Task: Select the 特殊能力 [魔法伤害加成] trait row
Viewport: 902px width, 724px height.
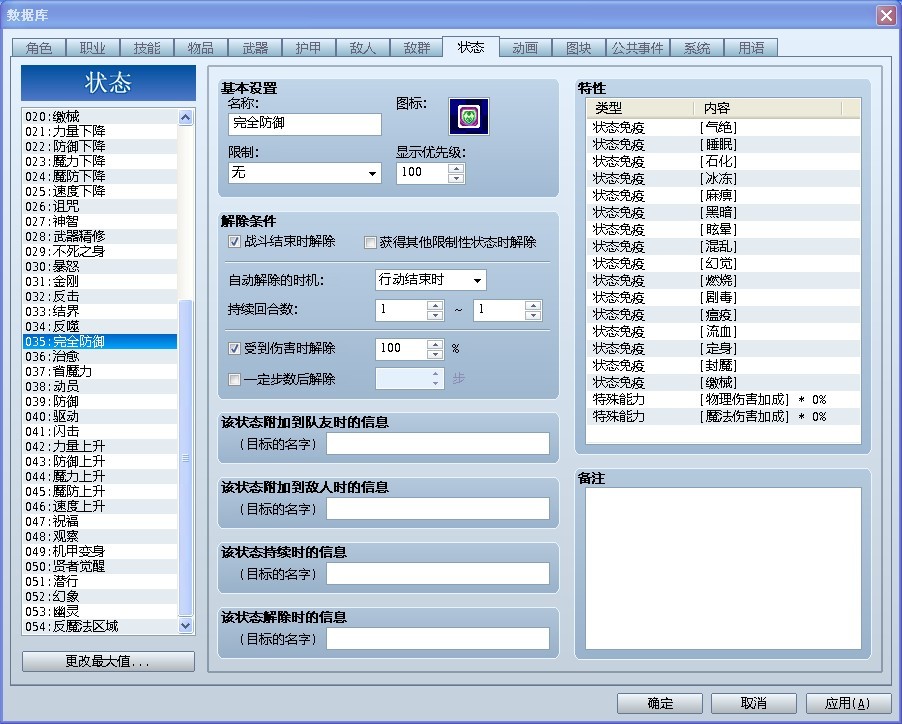Action: click(x=723, y=416)
